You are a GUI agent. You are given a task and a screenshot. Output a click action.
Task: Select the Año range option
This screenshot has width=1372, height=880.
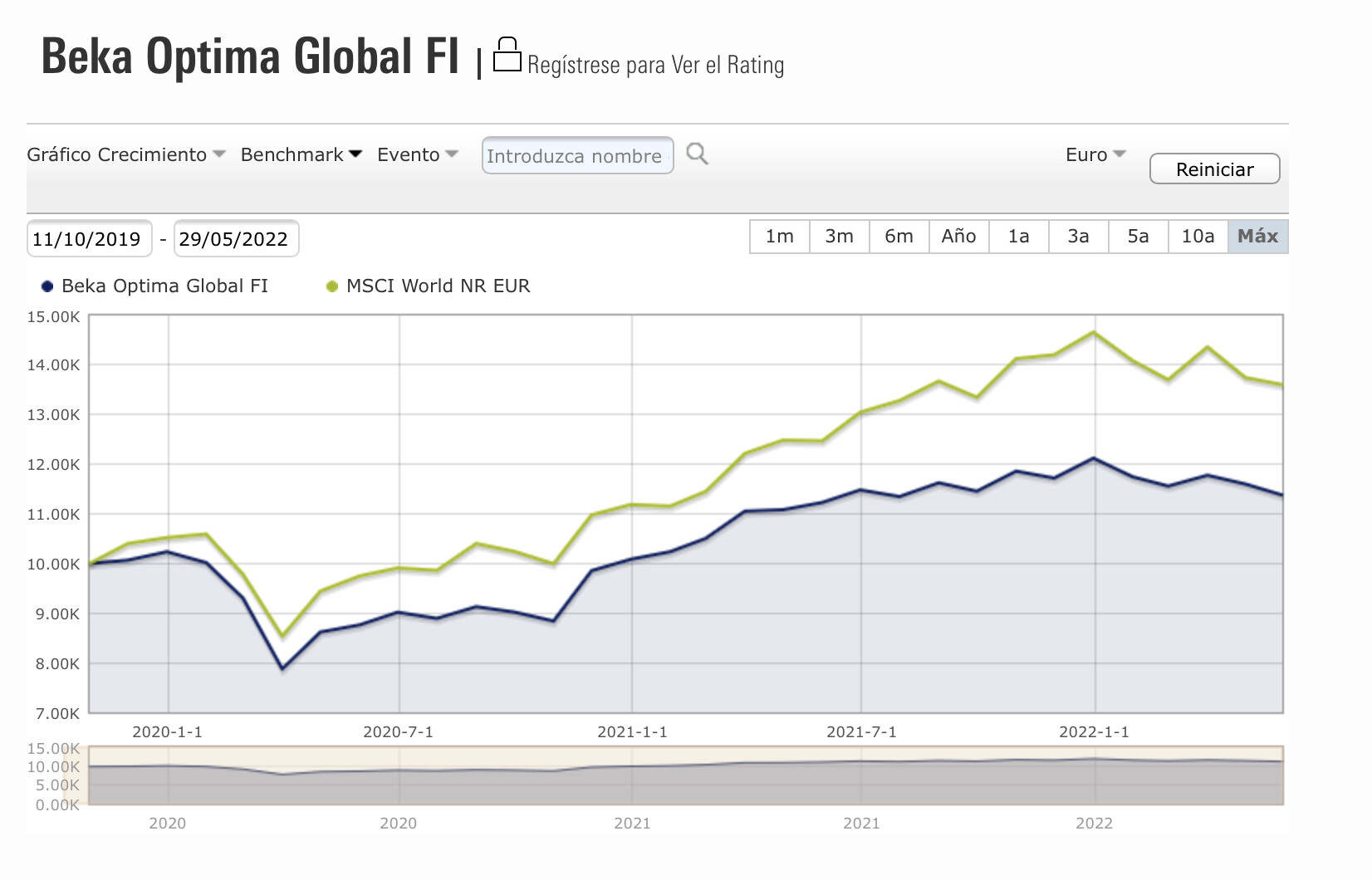tap(958, 237)
